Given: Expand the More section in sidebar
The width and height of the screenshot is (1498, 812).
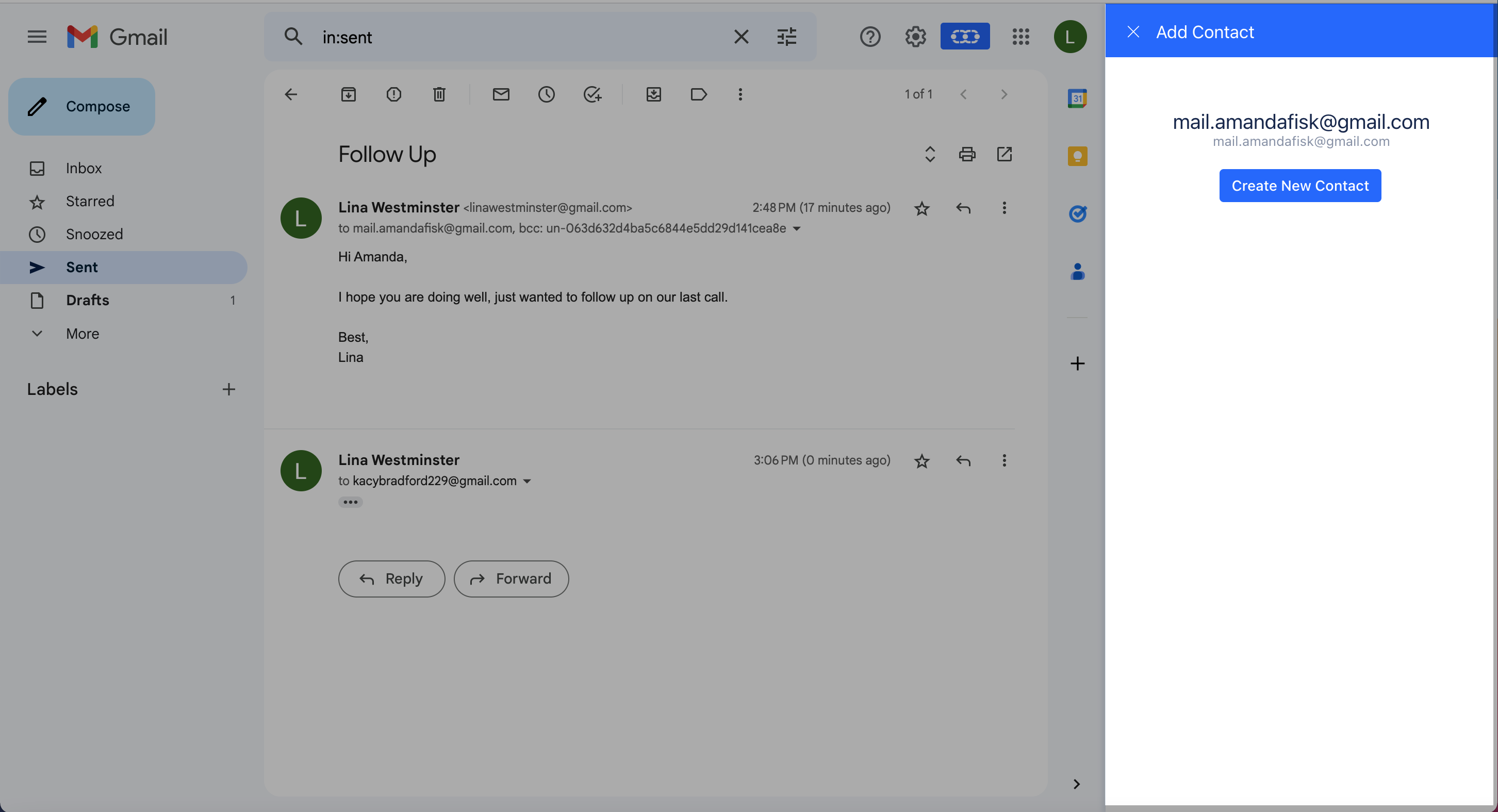Looking at the screenshot, I should (x=82, y=334).
